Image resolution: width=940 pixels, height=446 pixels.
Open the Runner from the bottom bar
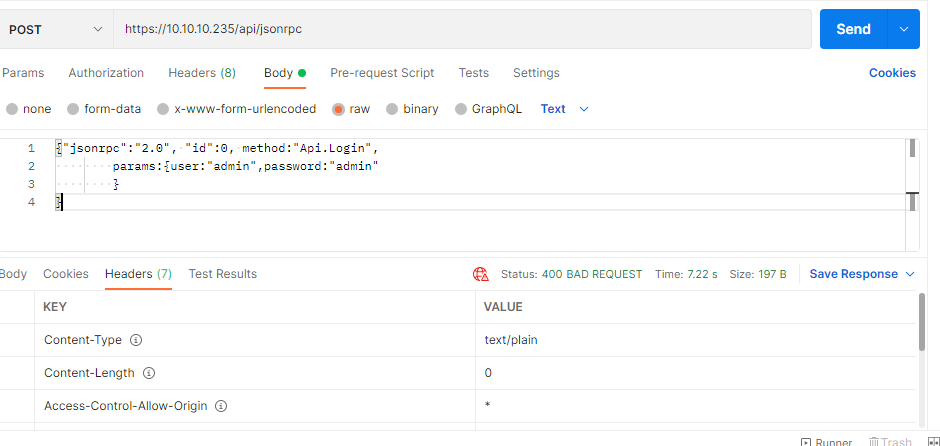click(827, 442)
